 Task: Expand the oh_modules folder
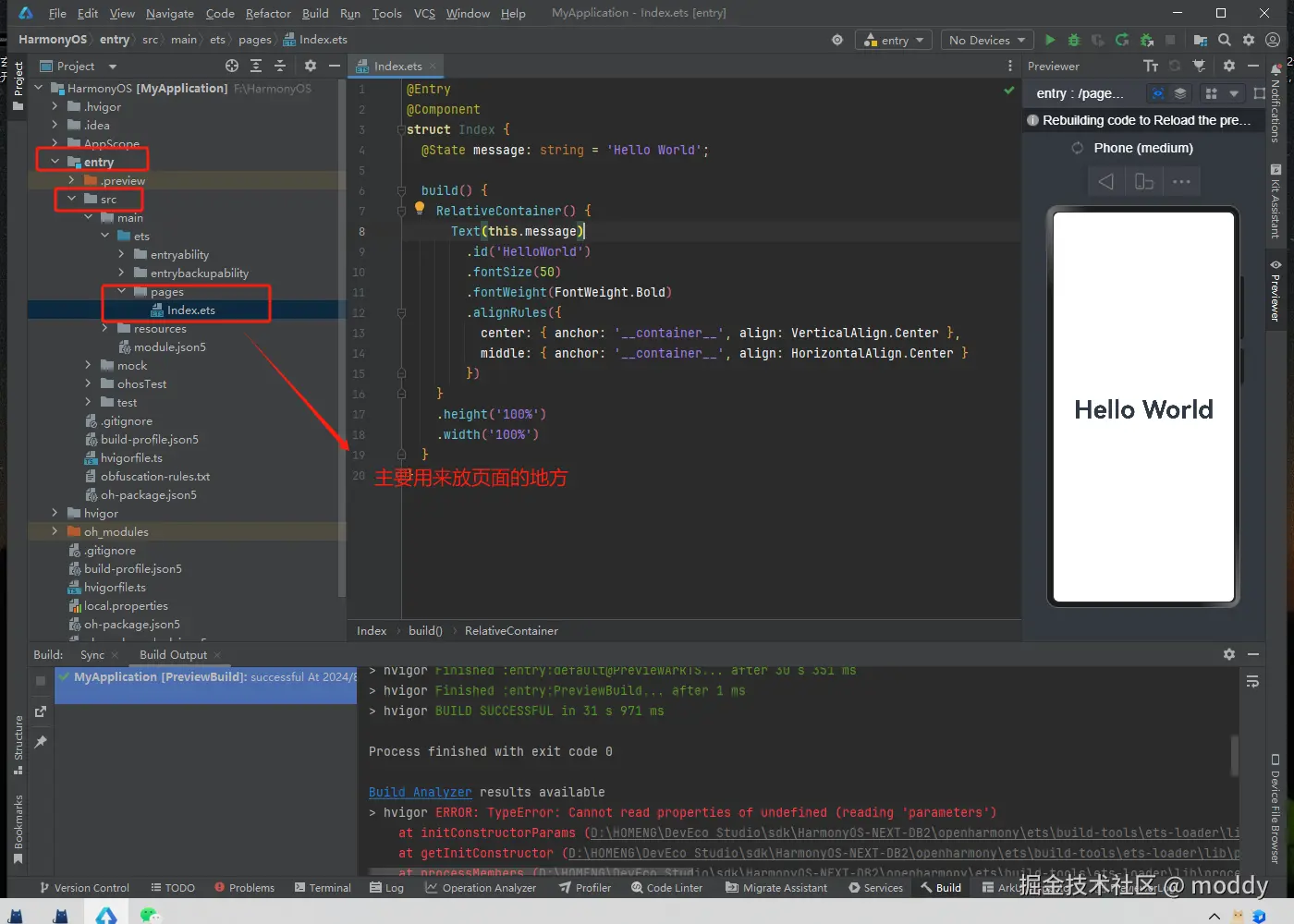click(55, 531)
